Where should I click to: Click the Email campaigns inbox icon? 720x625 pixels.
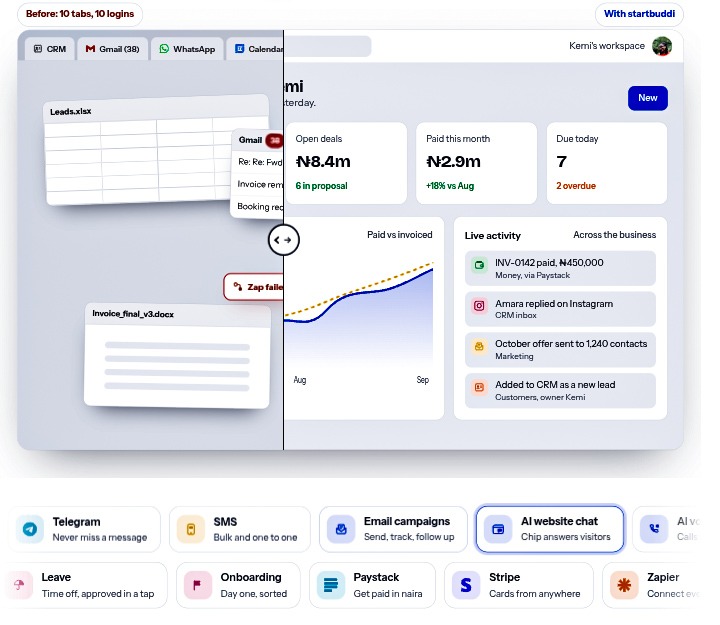(x=341, y=529)
